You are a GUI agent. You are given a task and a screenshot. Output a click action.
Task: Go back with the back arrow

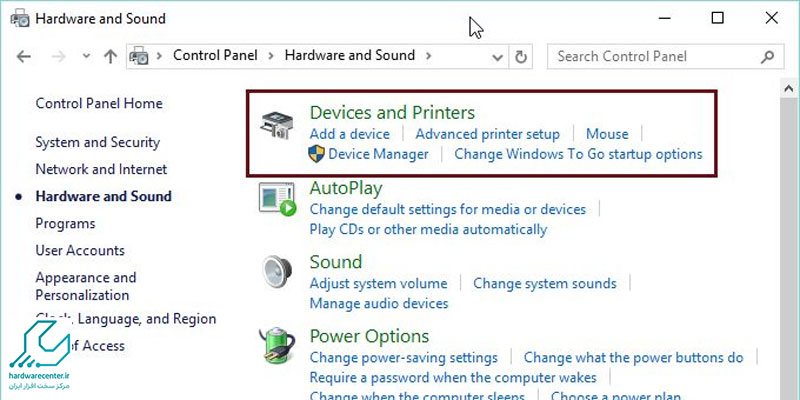click(23, 56)
